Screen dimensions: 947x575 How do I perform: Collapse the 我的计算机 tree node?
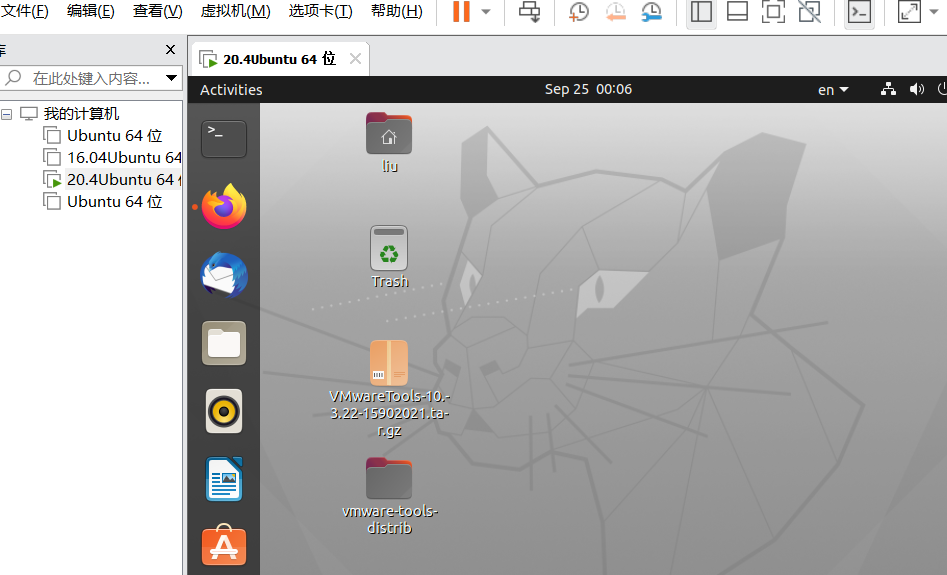[x=7, y=114]
